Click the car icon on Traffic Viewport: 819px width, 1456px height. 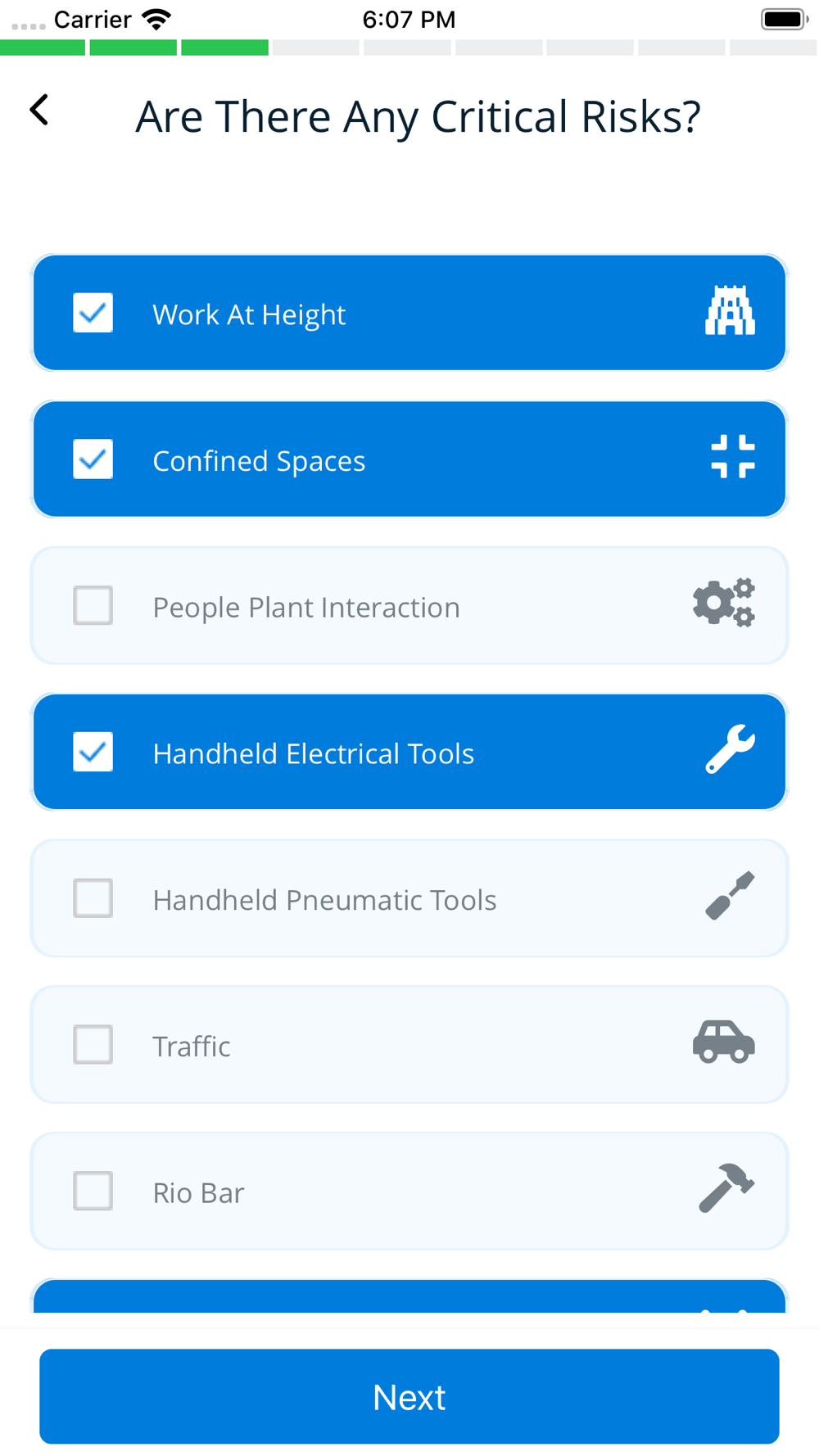click(x=724, y=1042)
